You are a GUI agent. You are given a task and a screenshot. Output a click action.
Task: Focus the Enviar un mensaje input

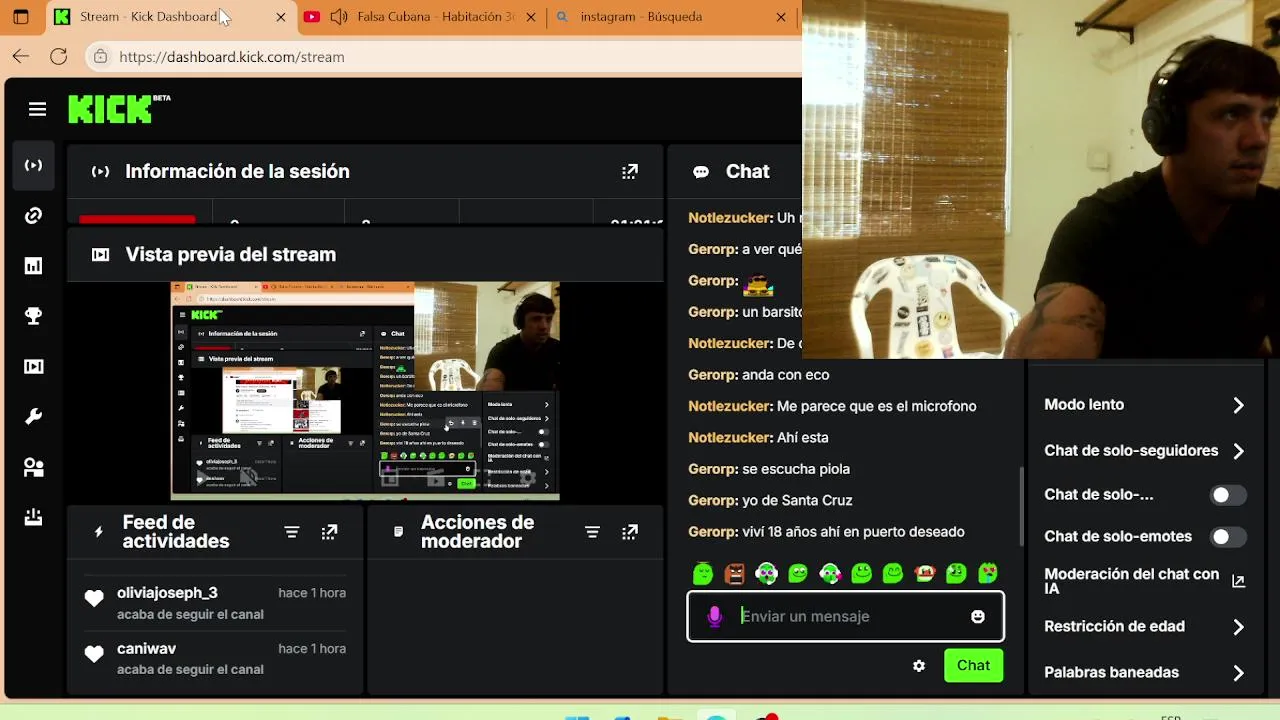pyautogui.click(x=845, y=617)
